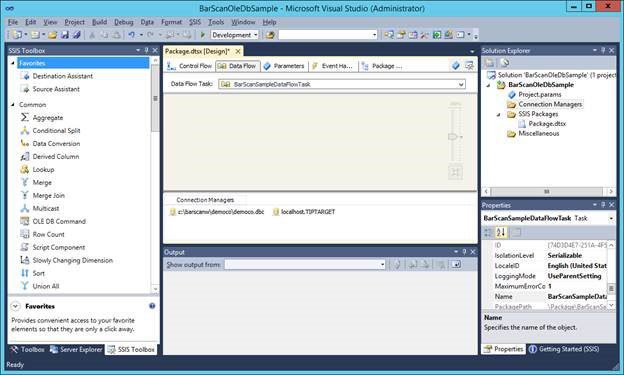Viewport: 624px width, 375px height.
Task: Open the SSIS menu
Action: point(195,22)
